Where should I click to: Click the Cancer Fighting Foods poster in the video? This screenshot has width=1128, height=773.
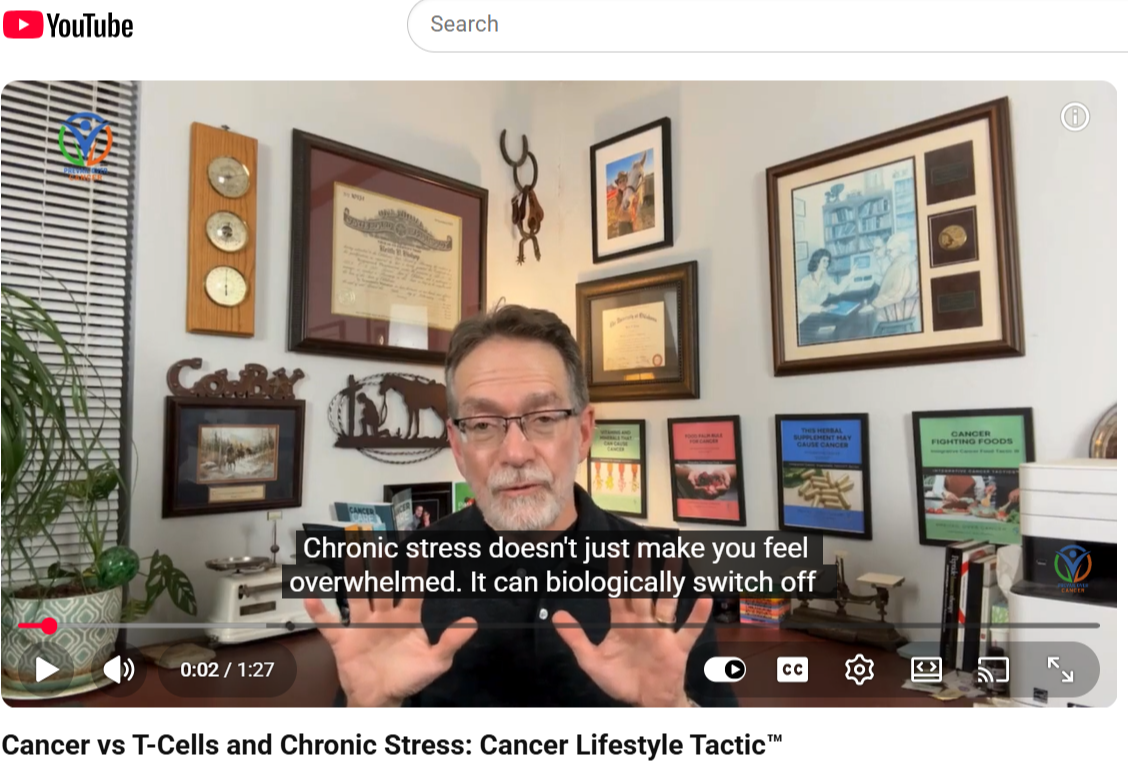click(972, 477)
